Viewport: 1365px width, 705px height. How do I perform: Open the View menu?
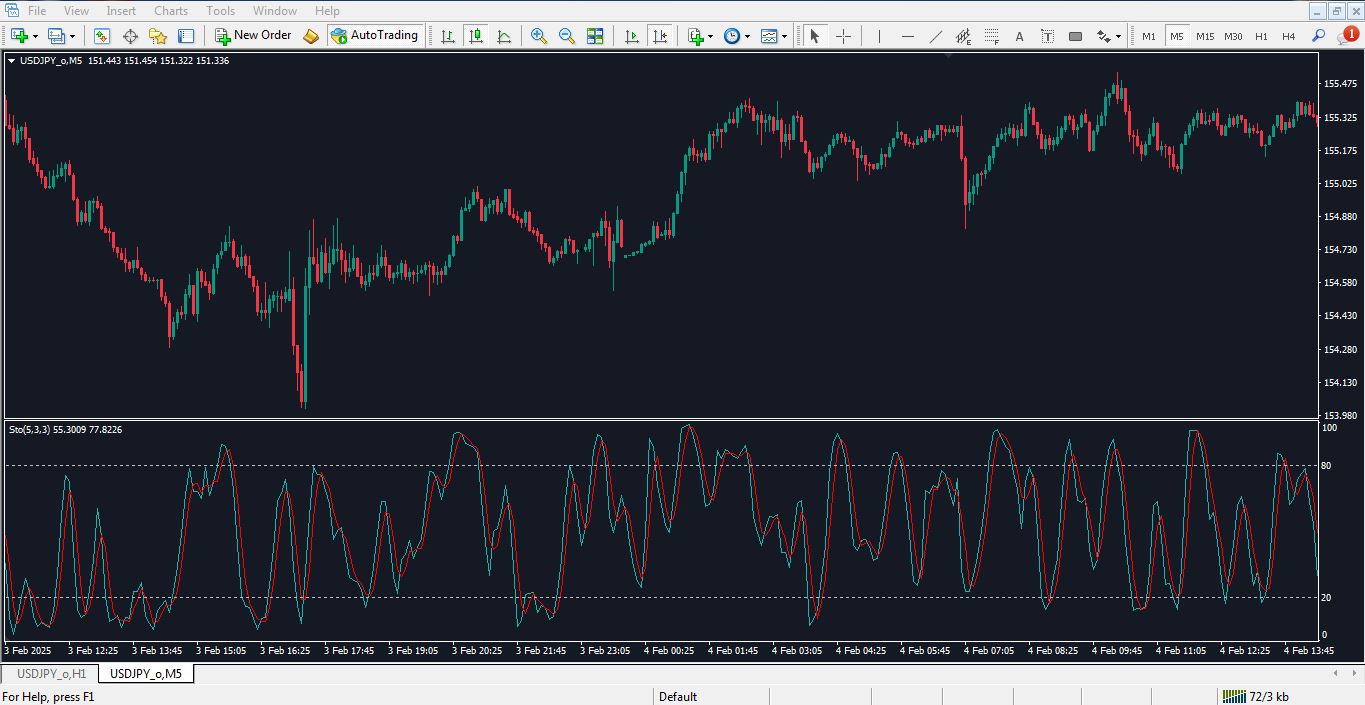(76, 11)
